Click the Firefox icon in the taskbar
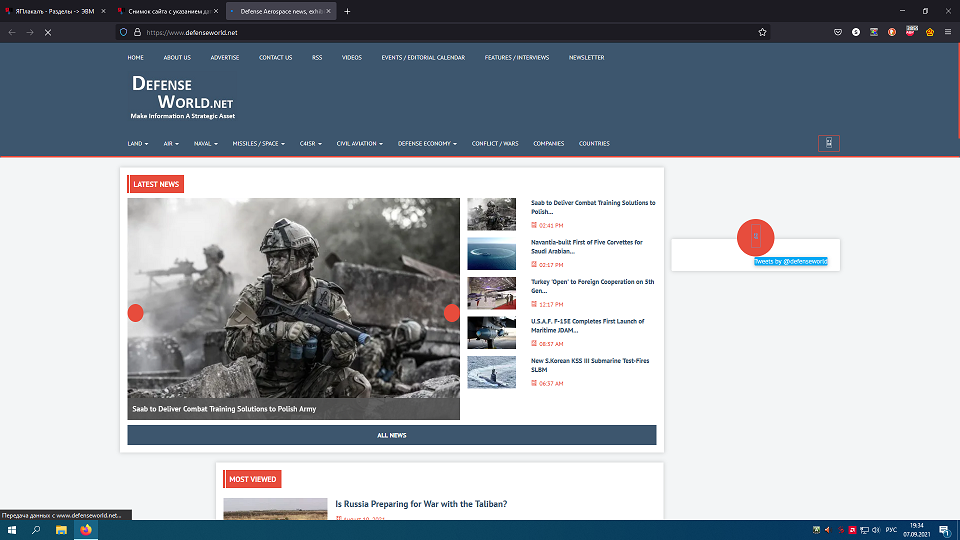 tap(86, 530)
